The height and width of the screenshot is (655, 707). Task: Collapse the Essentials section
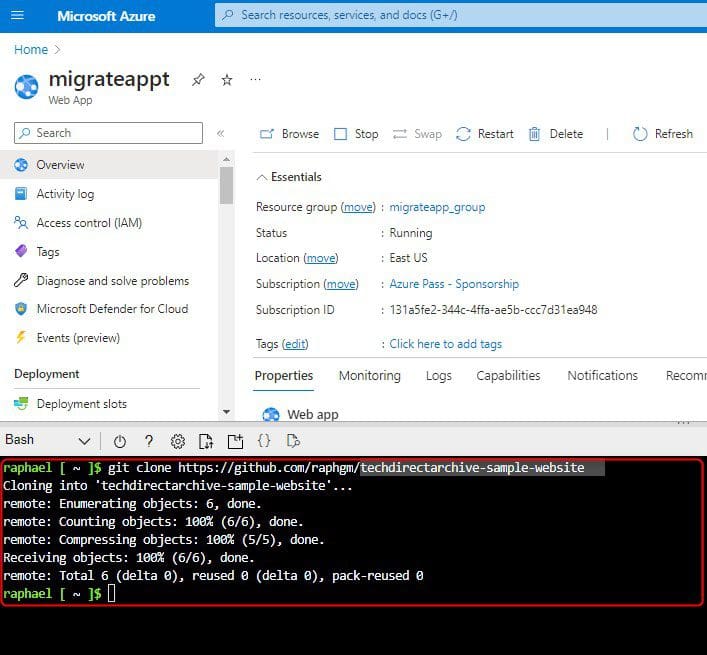pyautogui.click(x=289, y=177)
